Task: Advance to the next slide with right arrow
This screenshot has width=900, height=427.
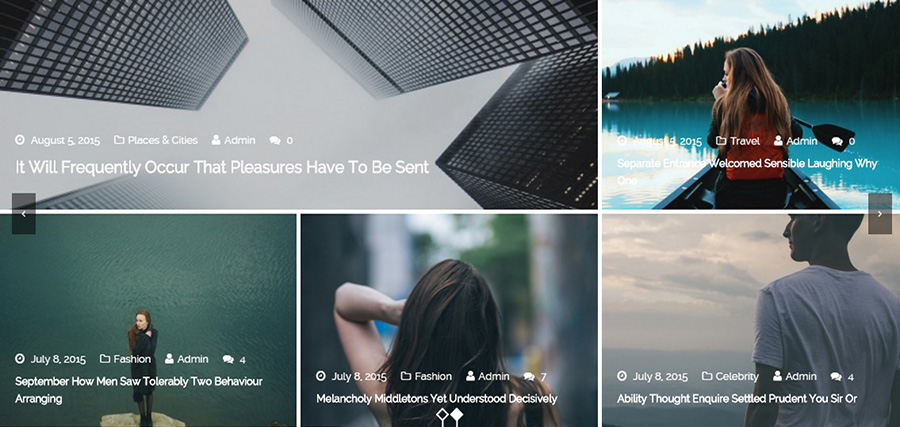Action: (880, 214)
